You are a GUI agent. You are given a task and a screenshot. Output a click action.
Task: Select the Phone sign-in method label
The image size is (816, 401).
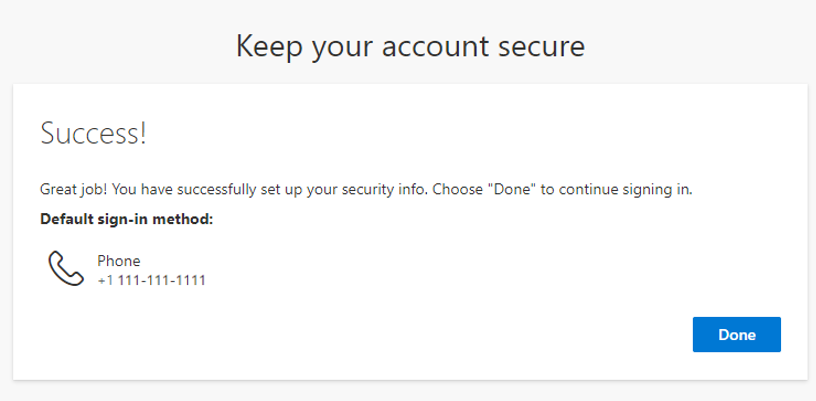(x=119, y=261)
